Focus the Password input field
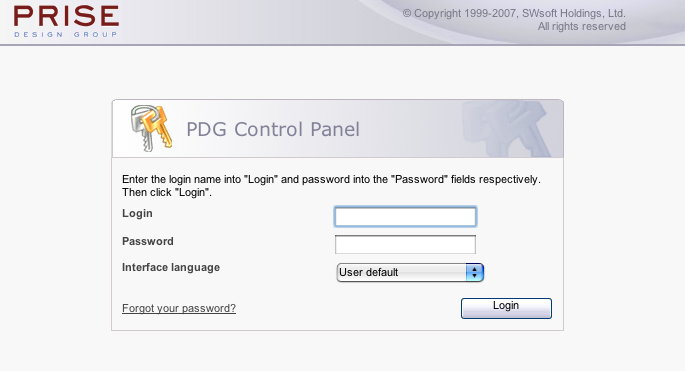Screen dimensions: 685x371 (x=405, y=244)
